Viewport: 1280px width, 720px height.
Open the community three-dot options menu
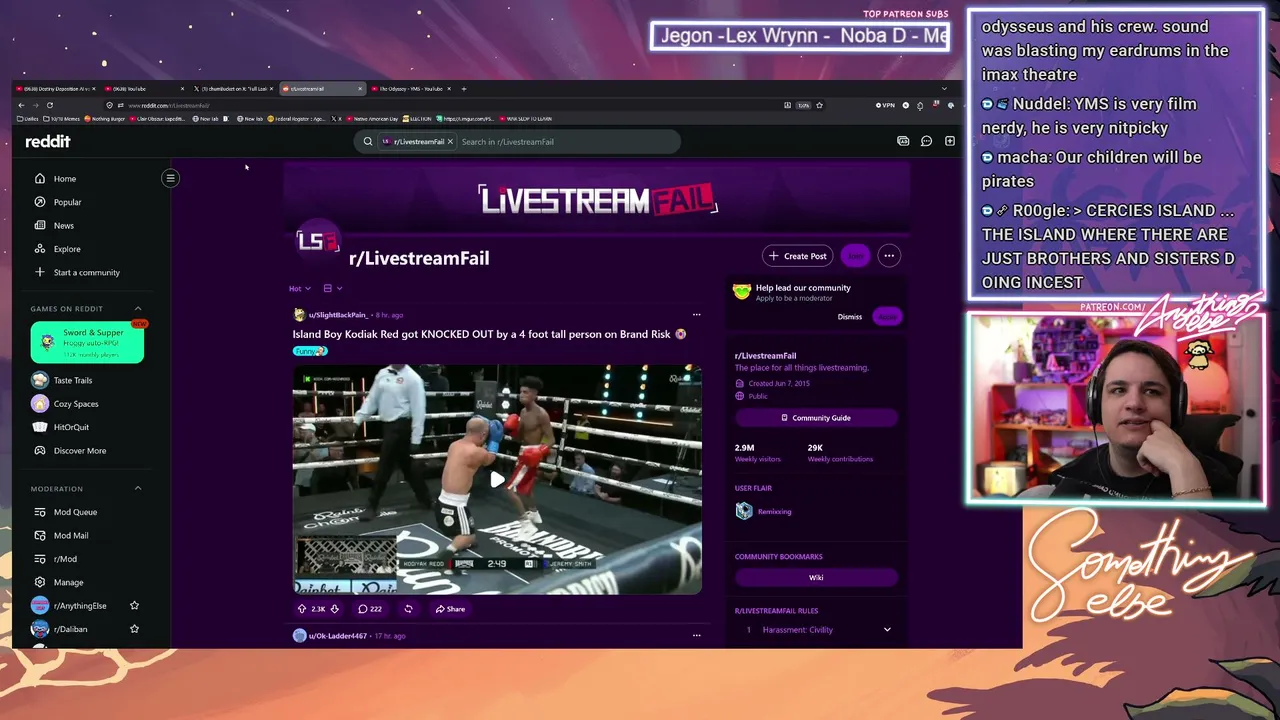click(888, 256)
